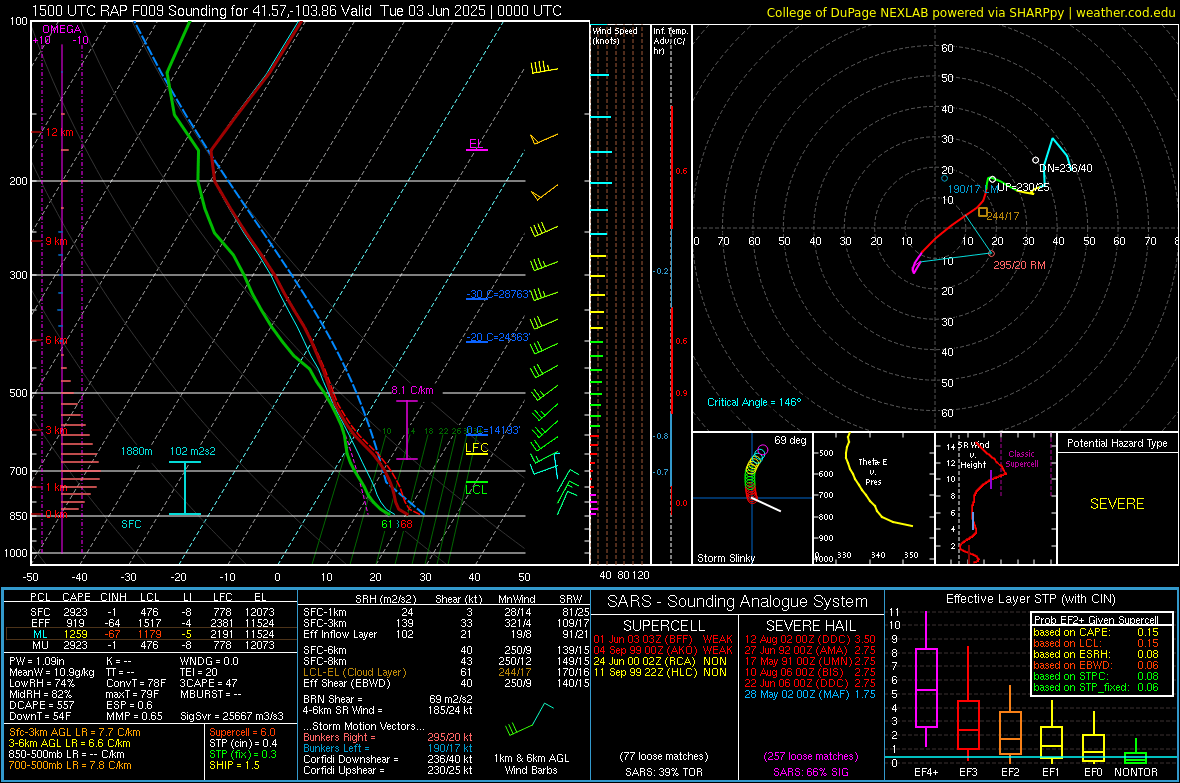Click the -20 C=24363' height label
This screenshot has height=783, width=1180.
click(497, 337)
